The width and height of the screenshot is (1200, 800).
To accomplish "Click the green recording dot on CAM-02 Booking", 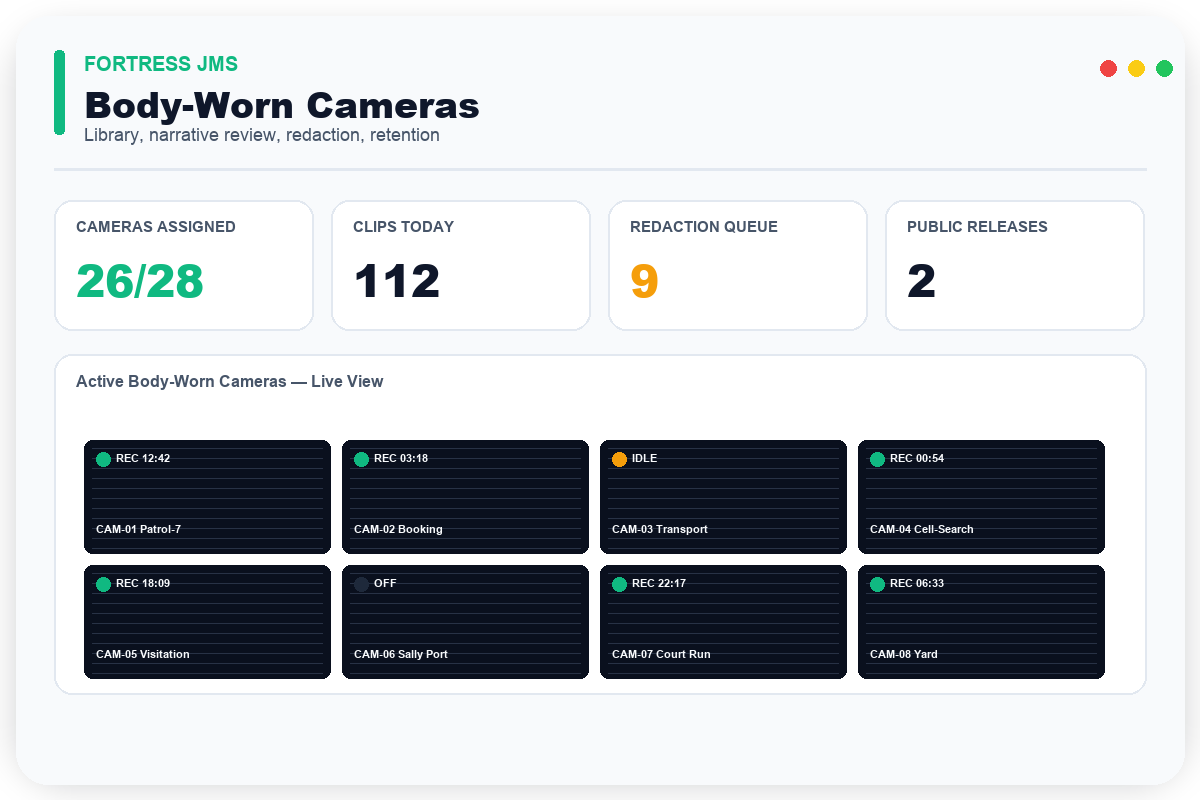I will [x=361, y=459].
